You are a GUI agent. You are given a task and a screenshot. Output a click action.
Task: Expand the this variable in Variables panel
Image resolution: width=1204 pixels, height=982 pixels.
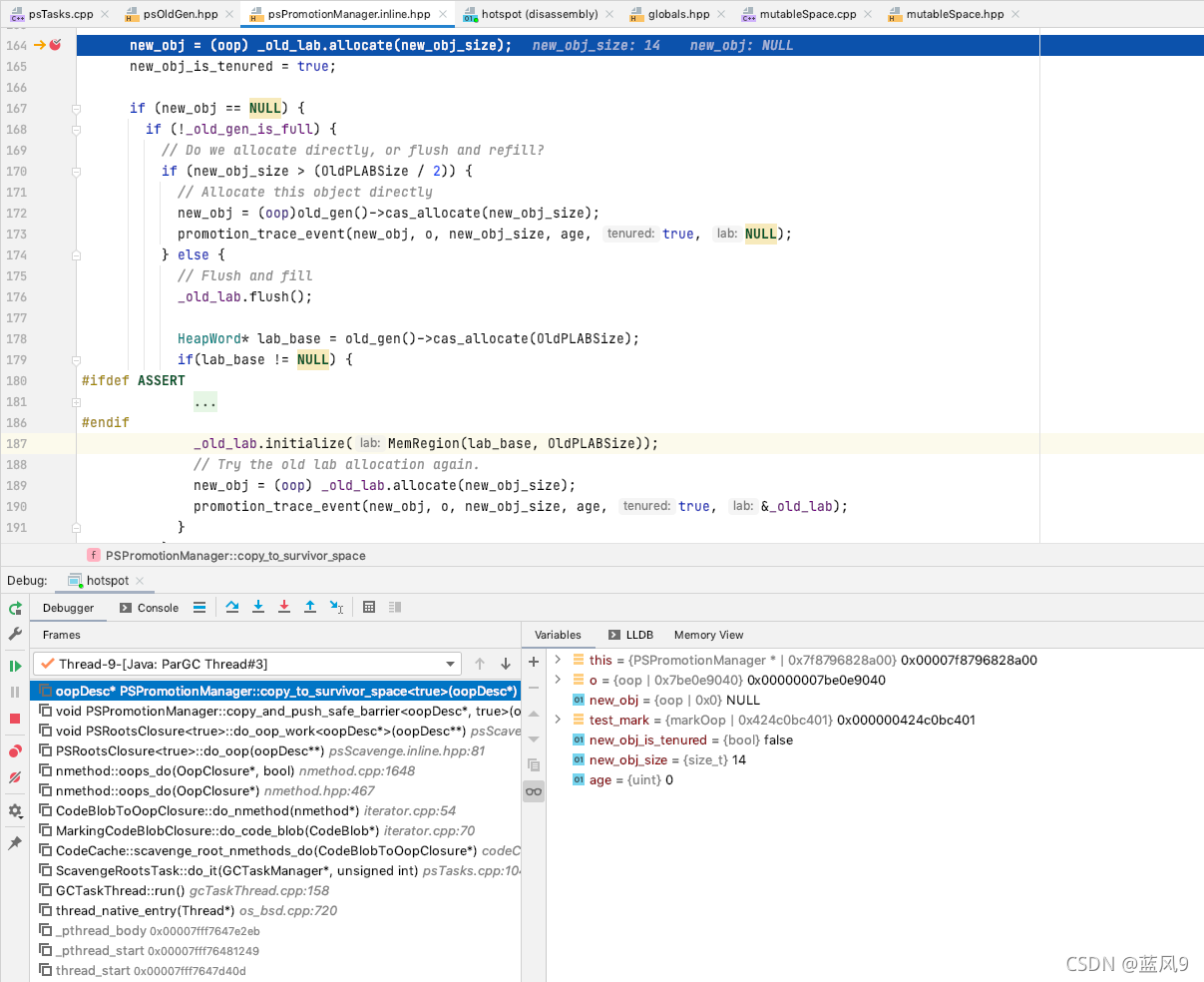[x=559, y=660]
